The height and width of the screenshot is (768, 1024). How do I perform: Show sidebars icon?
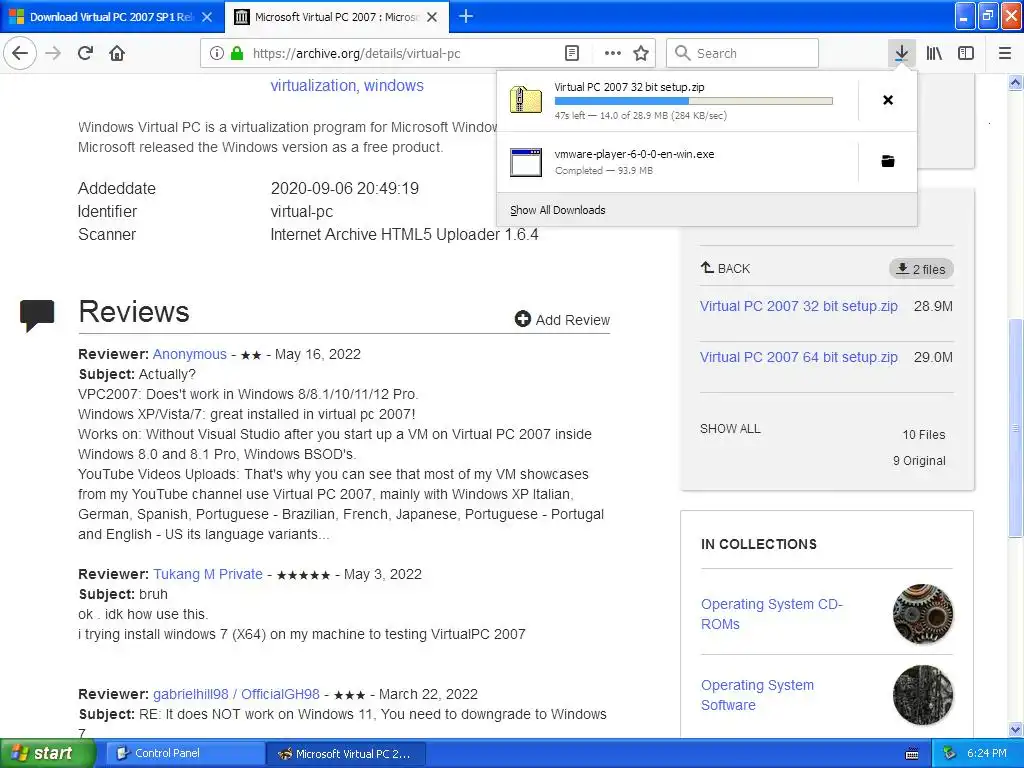click(966, 53)
